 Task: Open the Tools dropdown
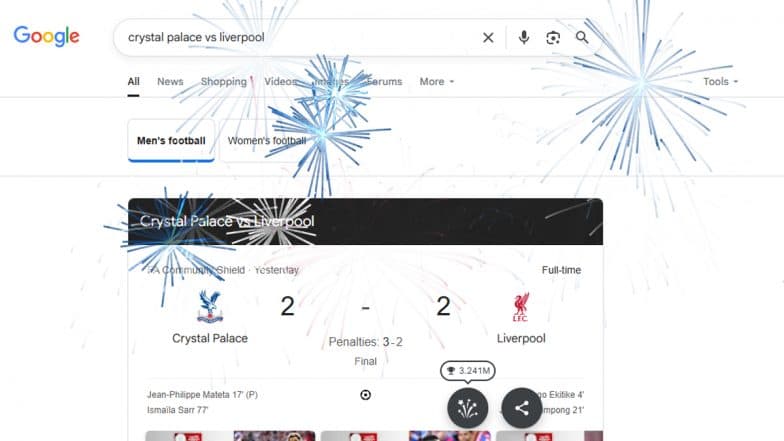720,82
